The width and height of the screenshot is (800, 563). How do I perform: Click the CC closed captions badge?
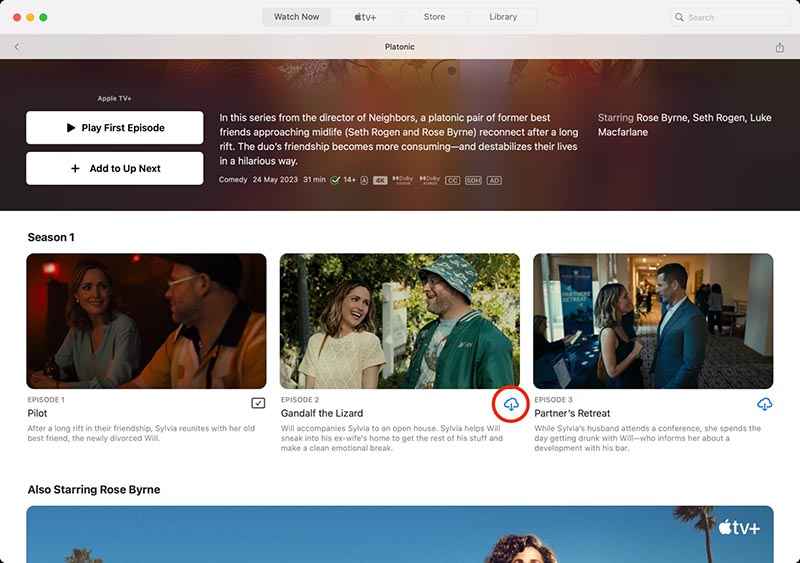[452, 180]
